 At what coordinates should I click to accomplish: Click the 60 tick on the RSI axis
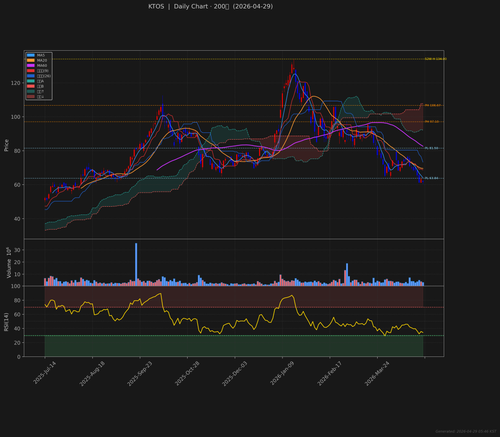click(17, 315)
